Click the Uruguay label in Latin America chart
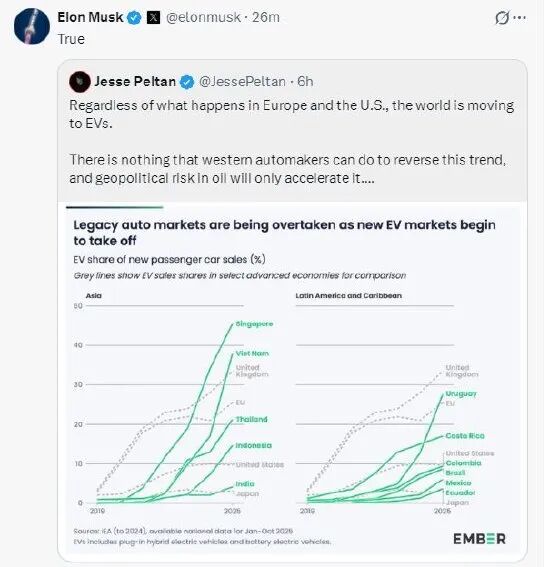Image resolution: width=550 pixels, height=567 pixels. 461,393
